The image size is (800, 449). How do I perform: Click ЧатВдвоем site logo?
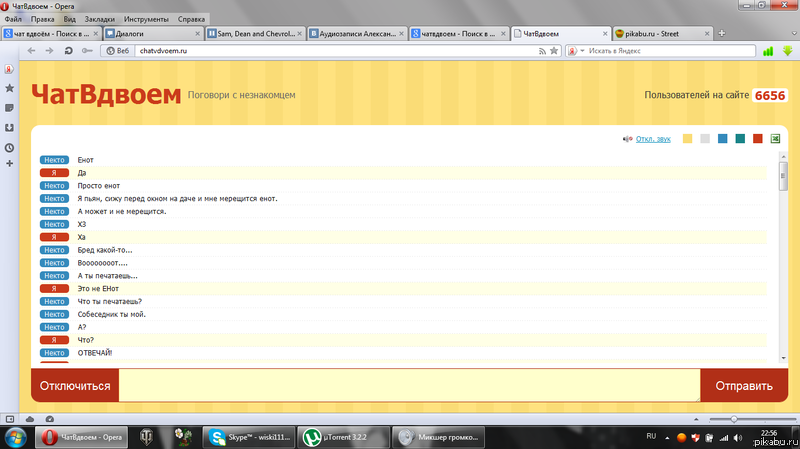pos(106,94)
